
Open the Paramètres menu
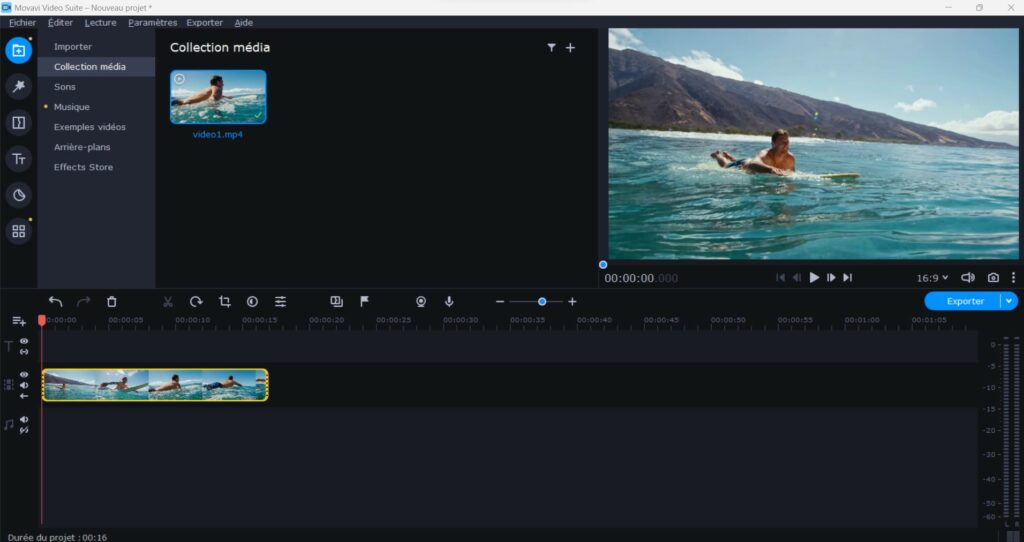click(152, 22)
